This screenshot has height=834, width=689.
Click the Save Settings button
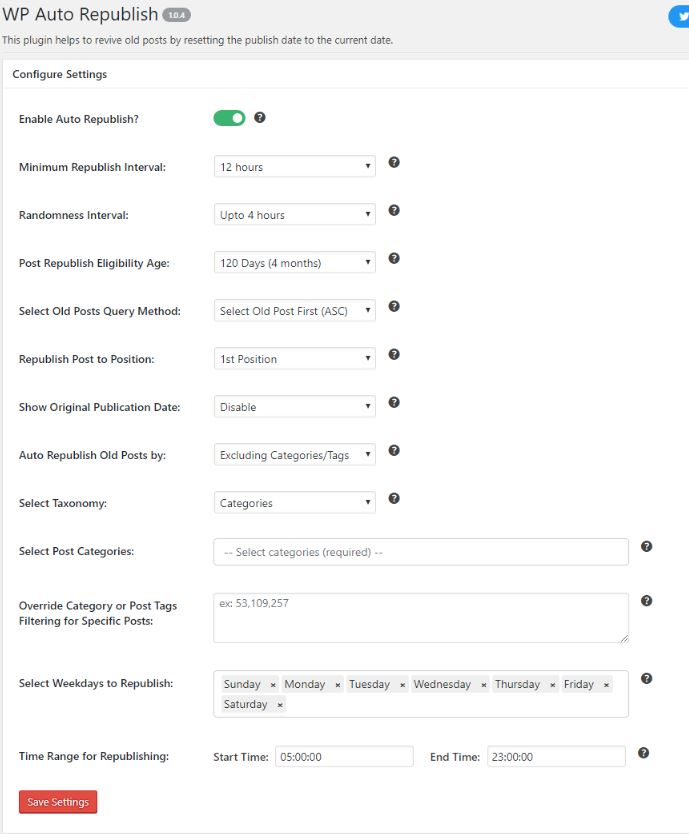(x=58, y=802)
